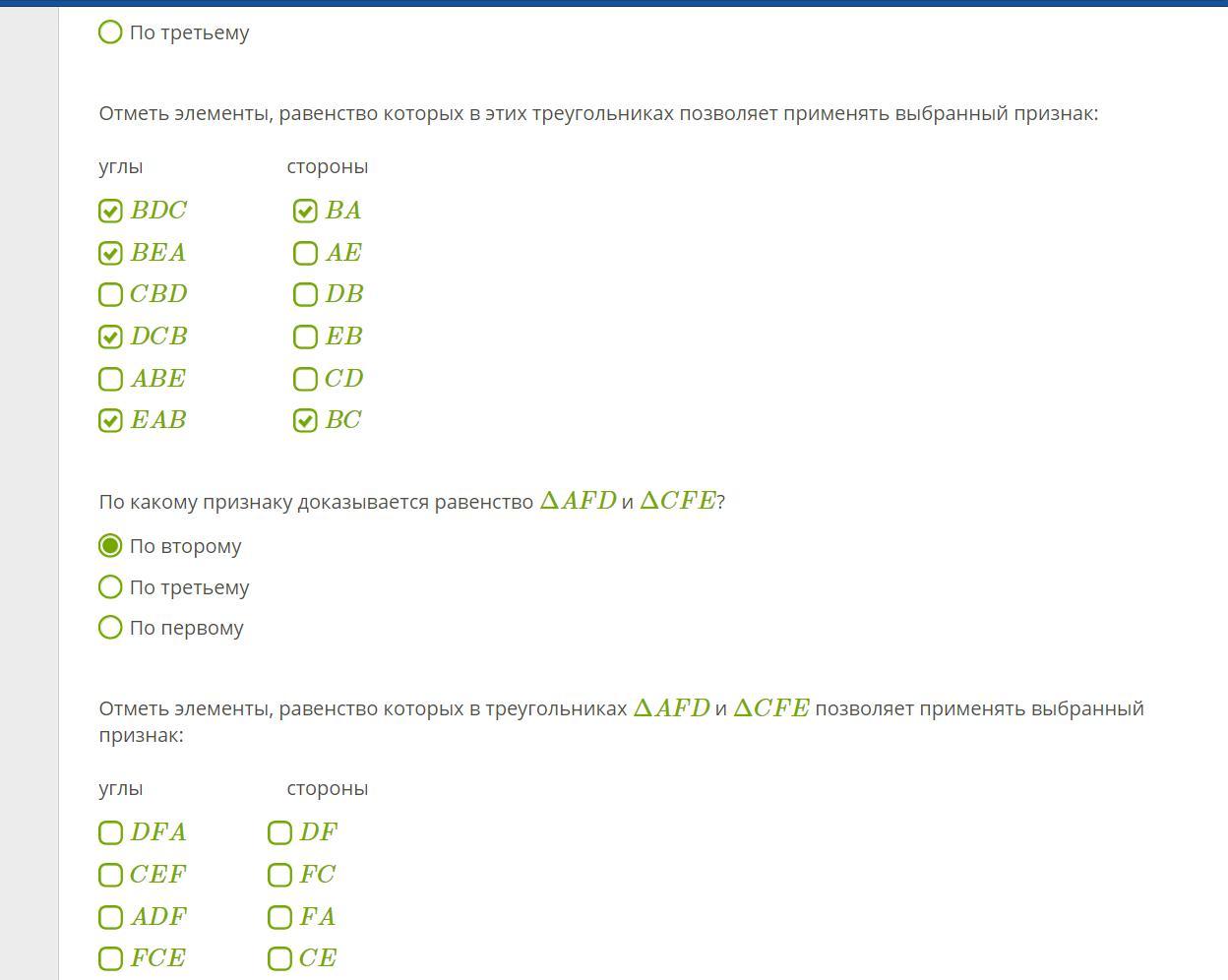1228x980 pixels.
Task: Check the CEF angle checkbox
Action: point(111,875)
